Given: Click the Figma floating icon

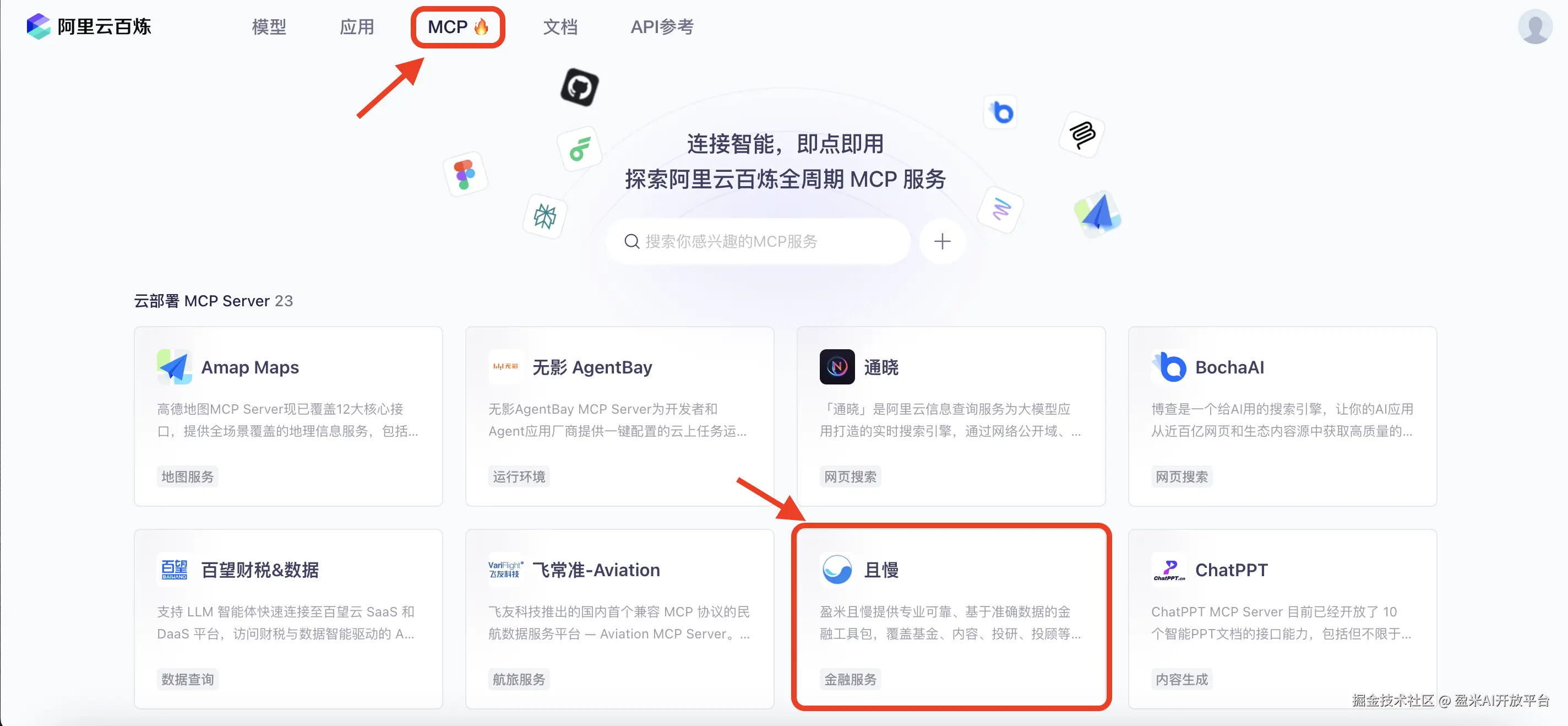Looking at the screenshot, I should (465, 174).
